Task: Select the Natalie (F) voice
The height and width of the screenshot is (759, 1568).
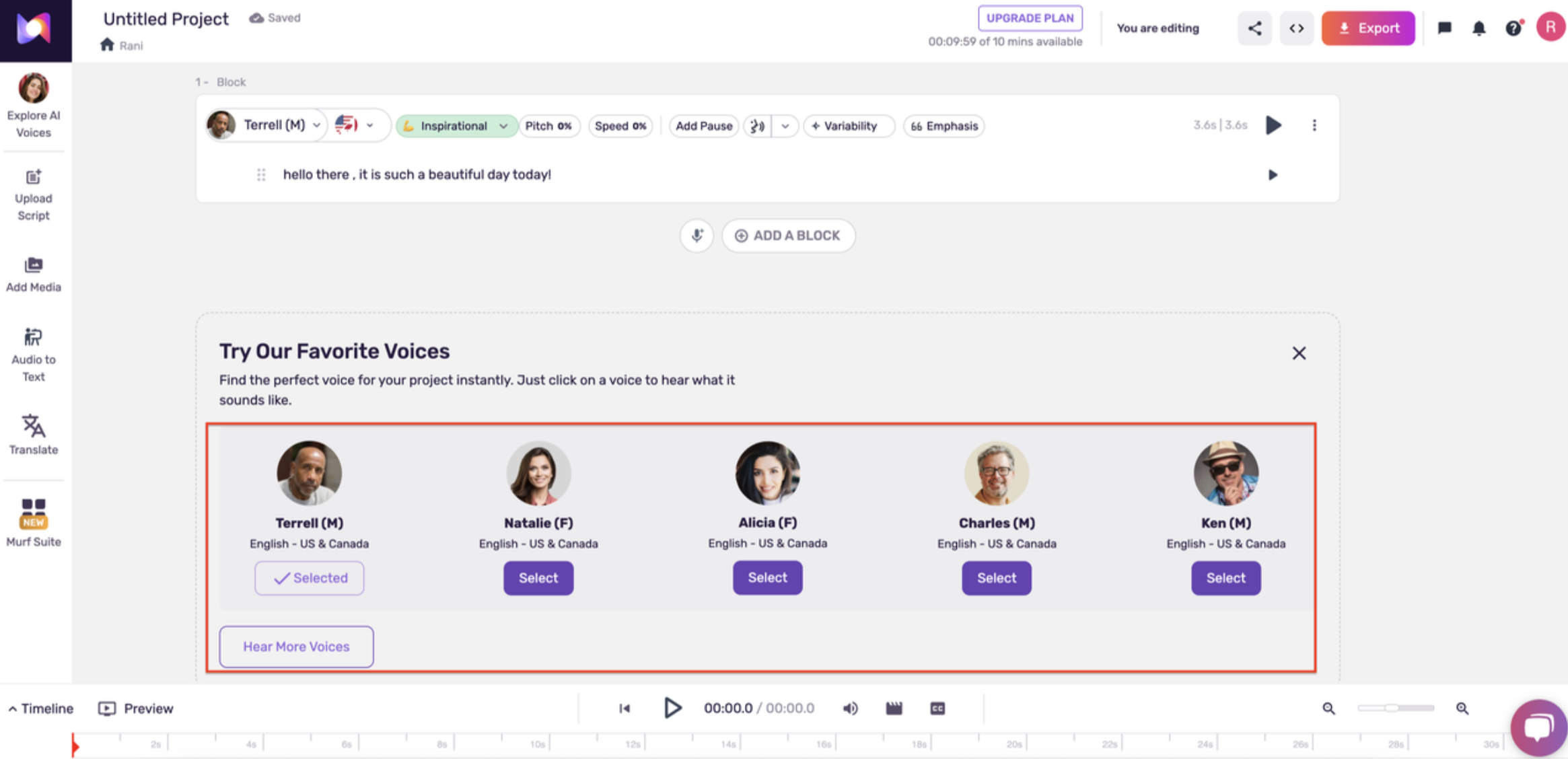Action: pyautogui.click(x=538, y=578)
